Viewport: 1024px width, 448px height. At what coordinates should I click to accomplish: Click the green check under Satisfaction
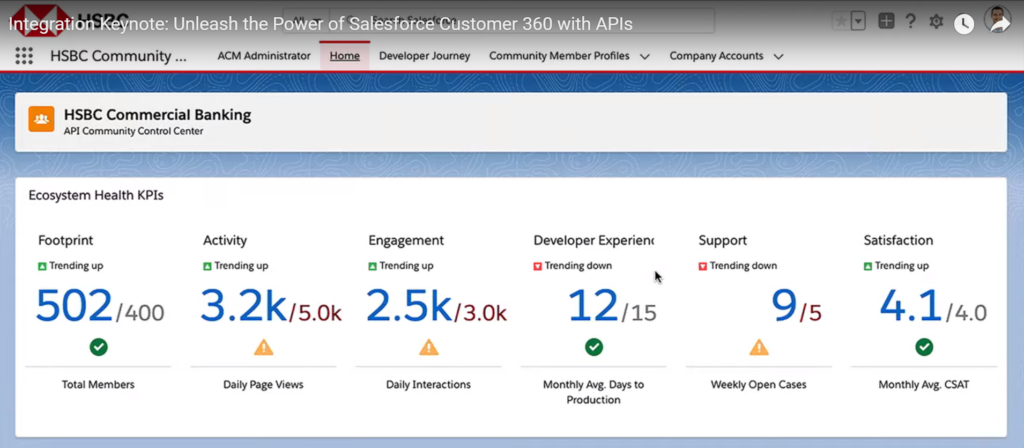click(924, 347)
